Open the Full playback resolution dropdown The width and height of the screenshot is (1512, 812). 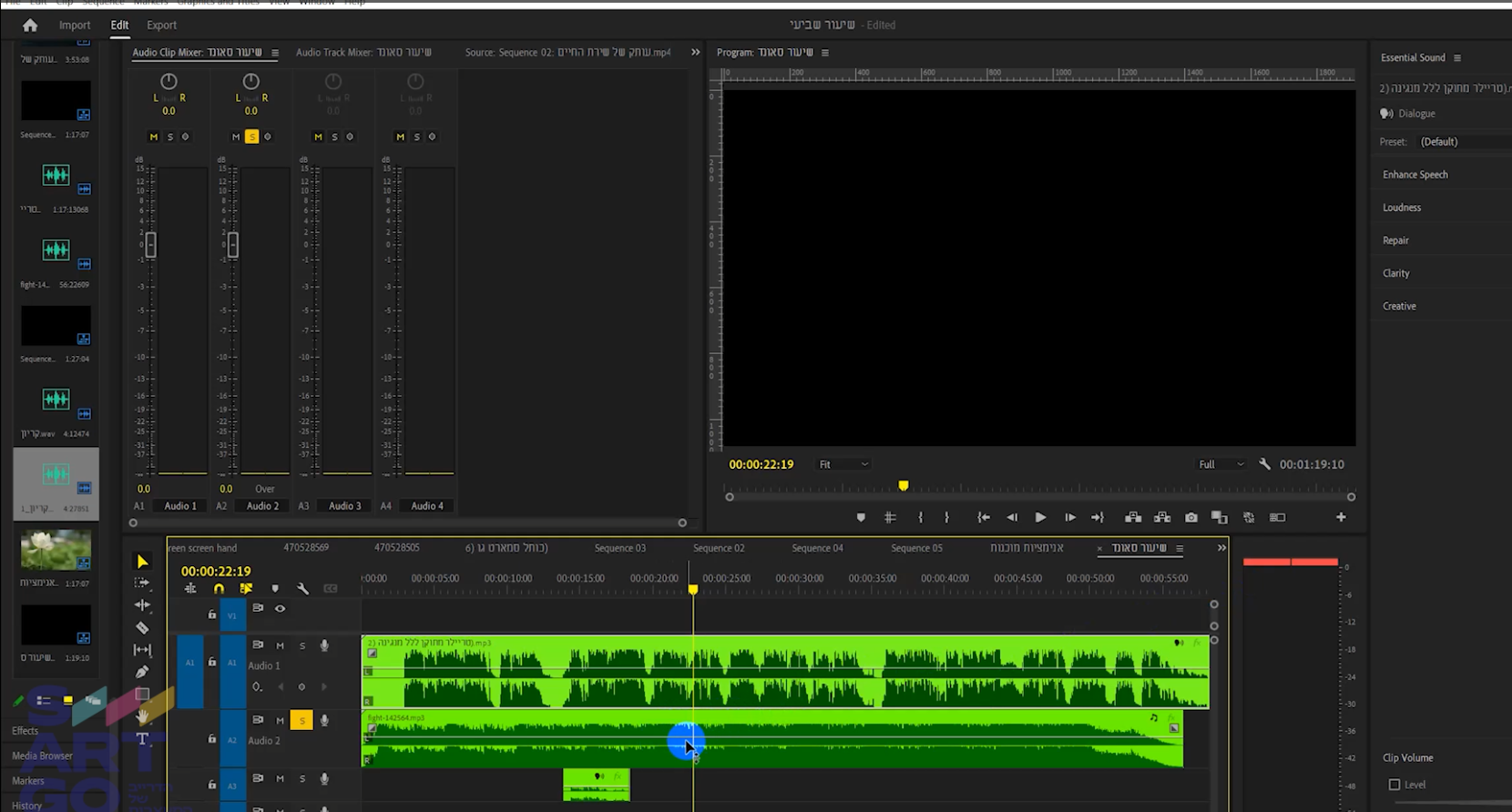click(1221, 464)
